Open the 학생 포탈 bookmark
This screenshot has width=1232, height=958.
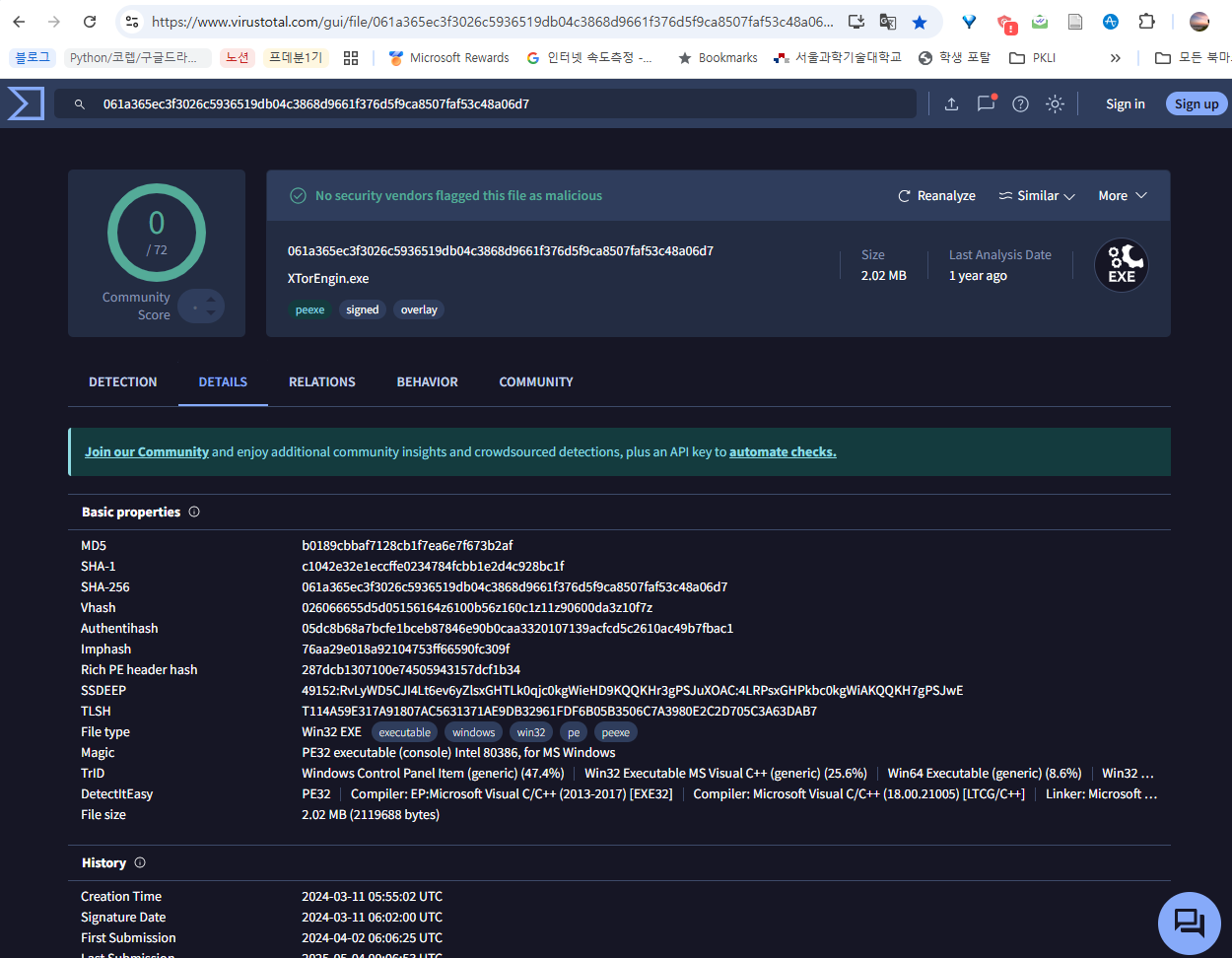[x=954, y=58]
